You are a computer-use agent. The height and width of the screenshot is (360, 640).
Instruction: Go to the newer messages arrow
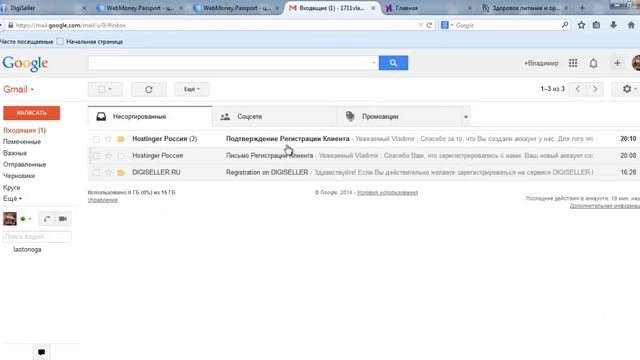pos(578,89)
